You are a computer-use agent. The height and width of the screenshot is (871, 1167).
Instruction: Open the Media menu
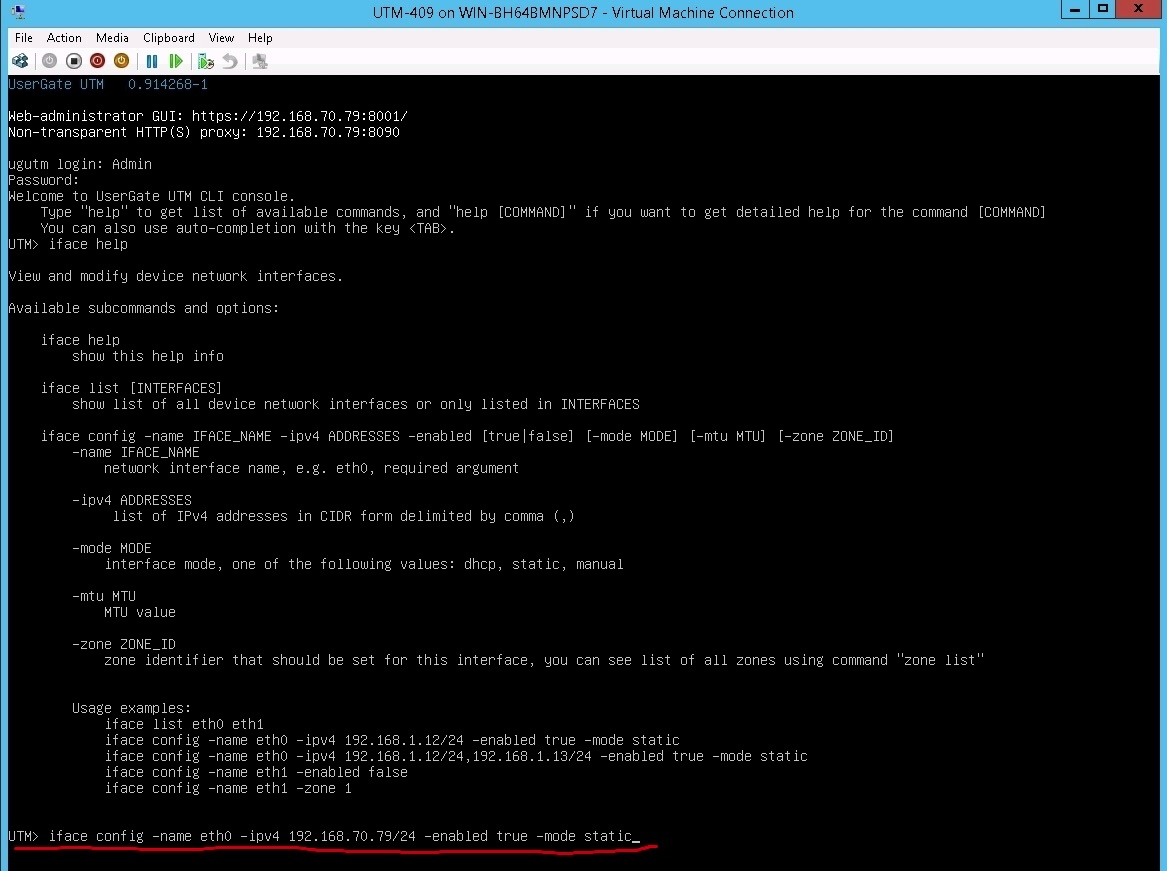(x=112, y=38)
